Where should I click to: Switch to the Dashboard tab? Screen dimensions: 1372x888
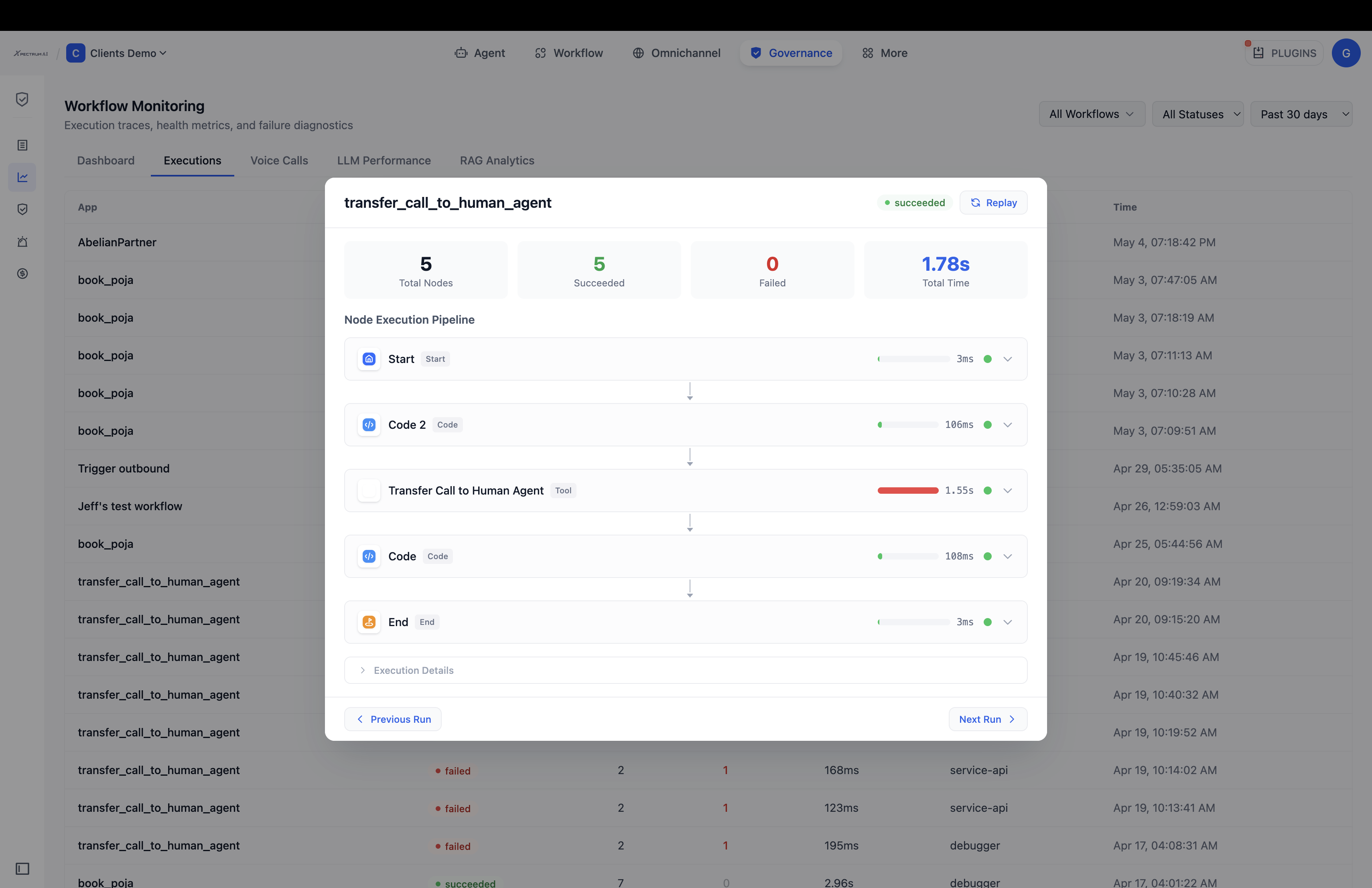coord(106,160)
